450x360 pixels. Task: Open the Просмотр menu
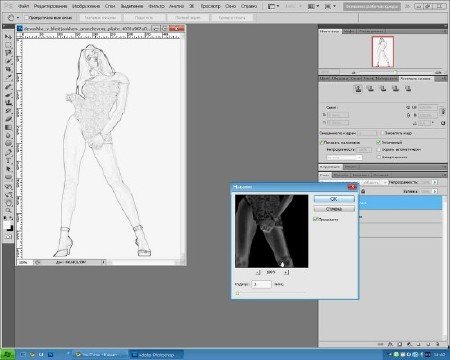210,6
